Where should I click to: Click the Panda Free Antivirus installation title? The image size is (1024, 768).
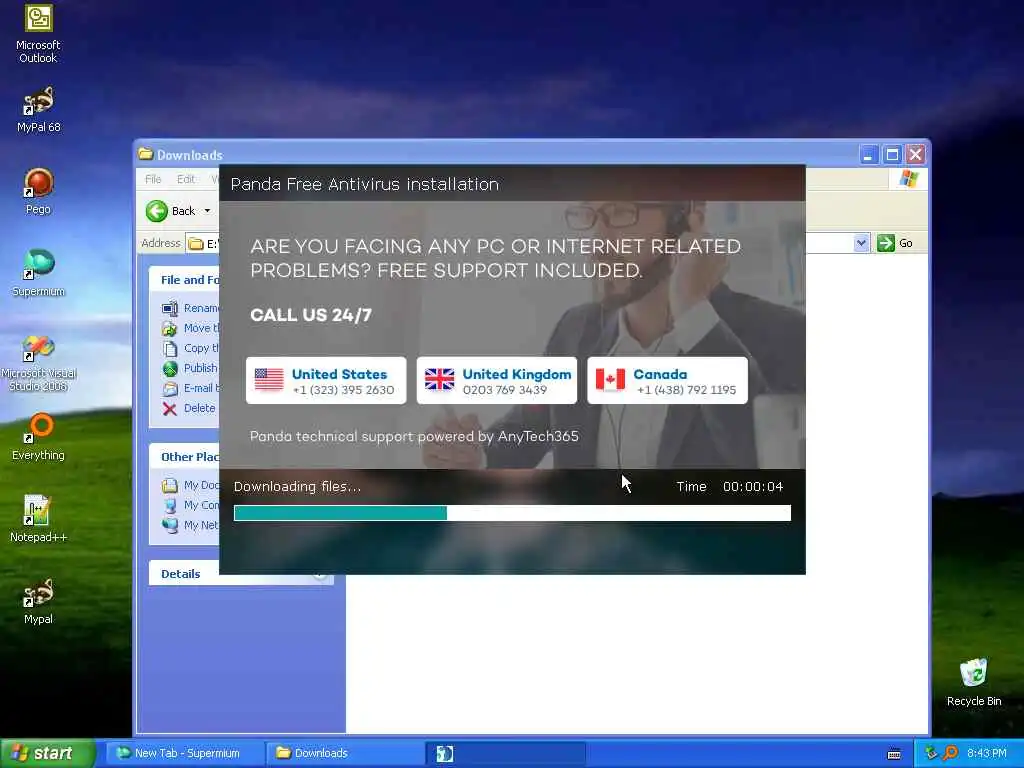(364, 184)
